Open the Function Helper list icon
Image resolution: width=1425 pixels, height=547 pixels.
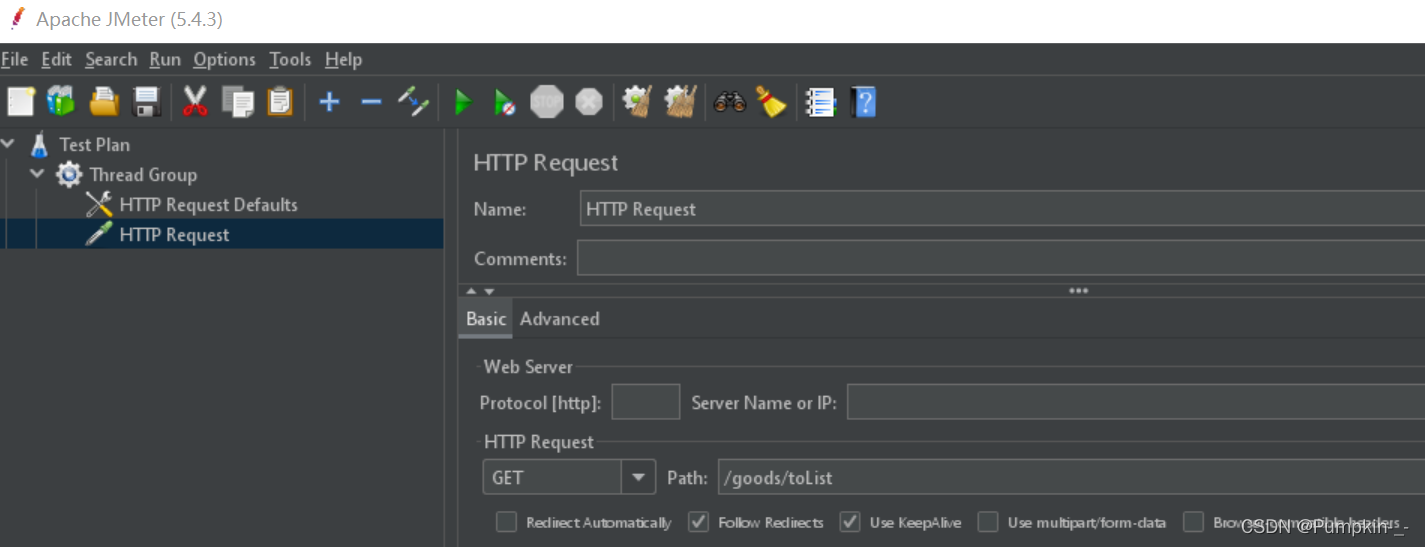[821, 102]
